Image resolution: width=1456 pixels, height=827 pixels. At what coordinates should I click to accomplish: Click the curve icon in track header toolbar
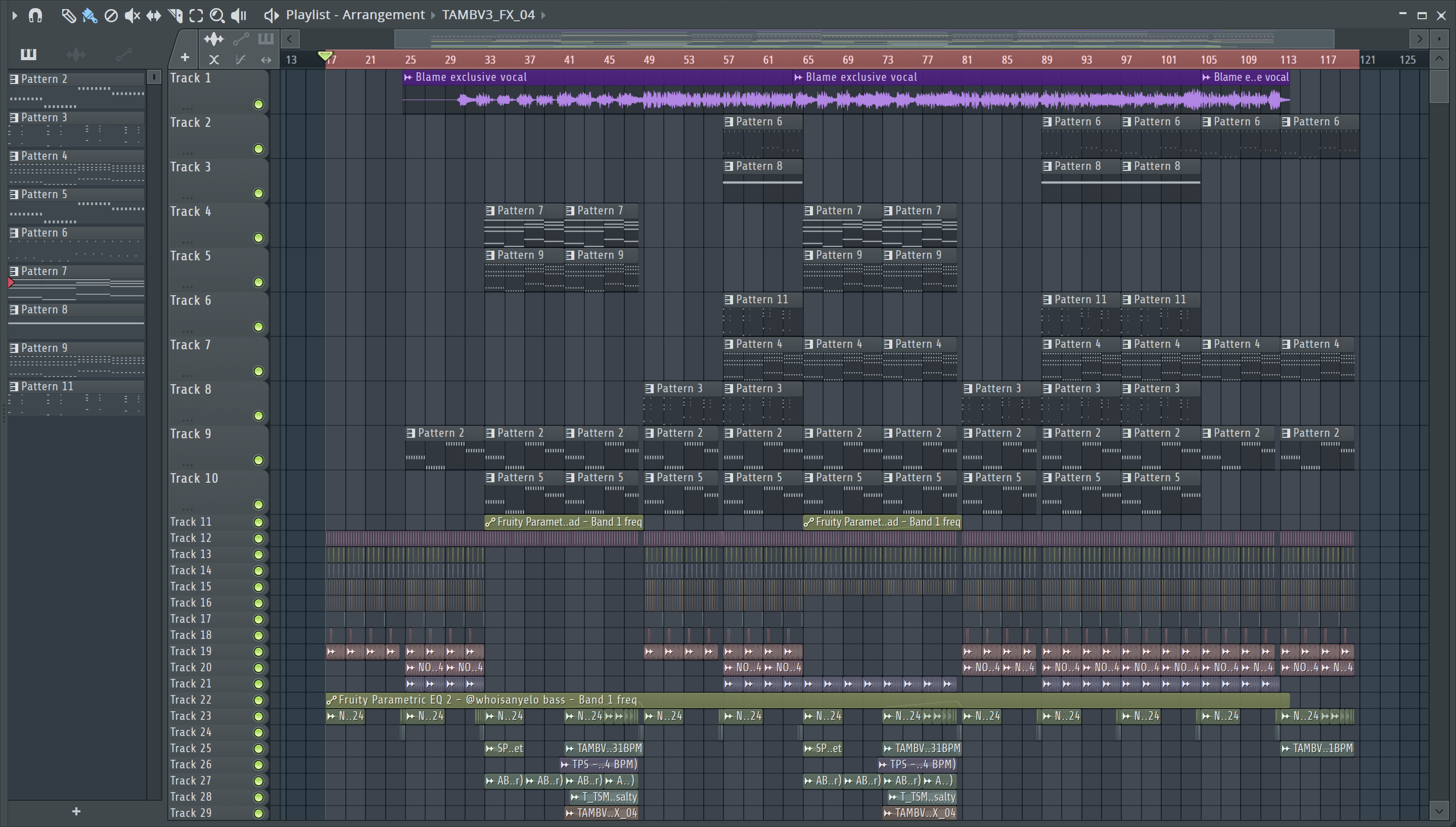pos(240,59)
